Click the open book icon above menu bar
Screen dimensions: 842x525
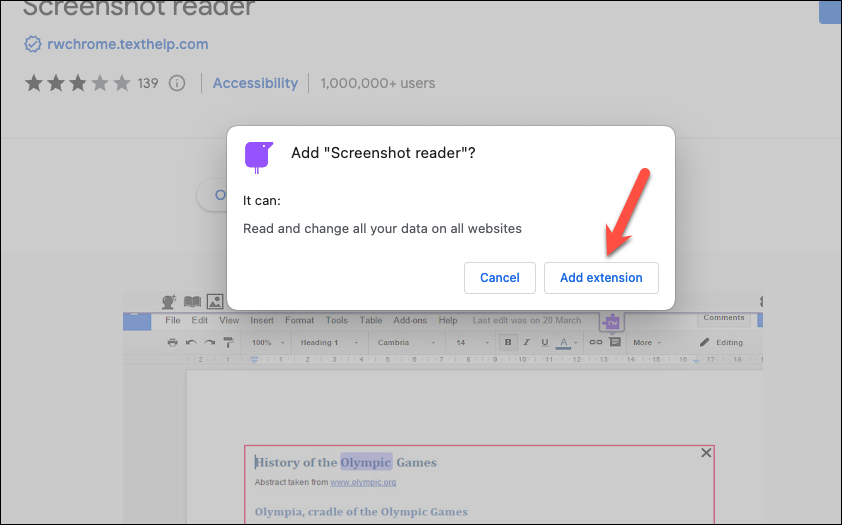pos(192,302)
